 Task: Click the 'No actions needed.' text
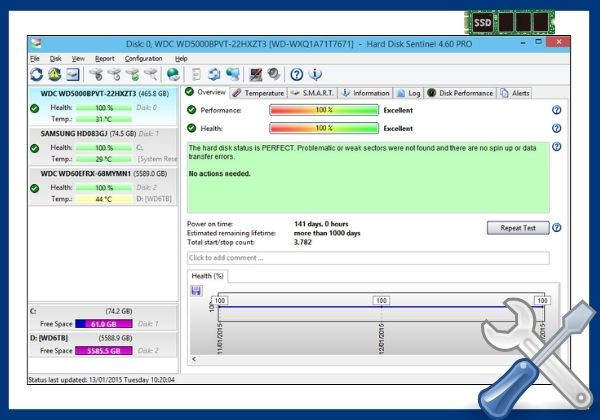(x=219, y=174)
